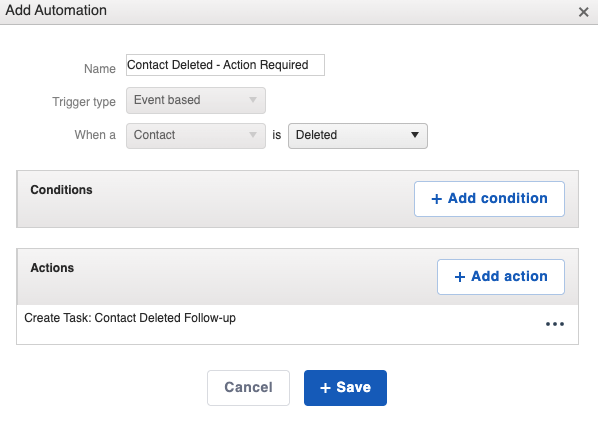
Task: Close the Add Automation dialog
Action: click(583, 12)
